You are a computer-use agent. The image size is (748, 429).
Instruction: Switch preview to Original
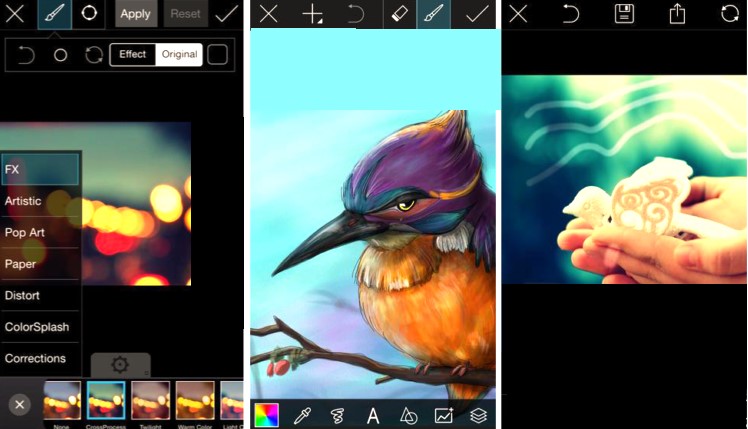click(179, 54)
